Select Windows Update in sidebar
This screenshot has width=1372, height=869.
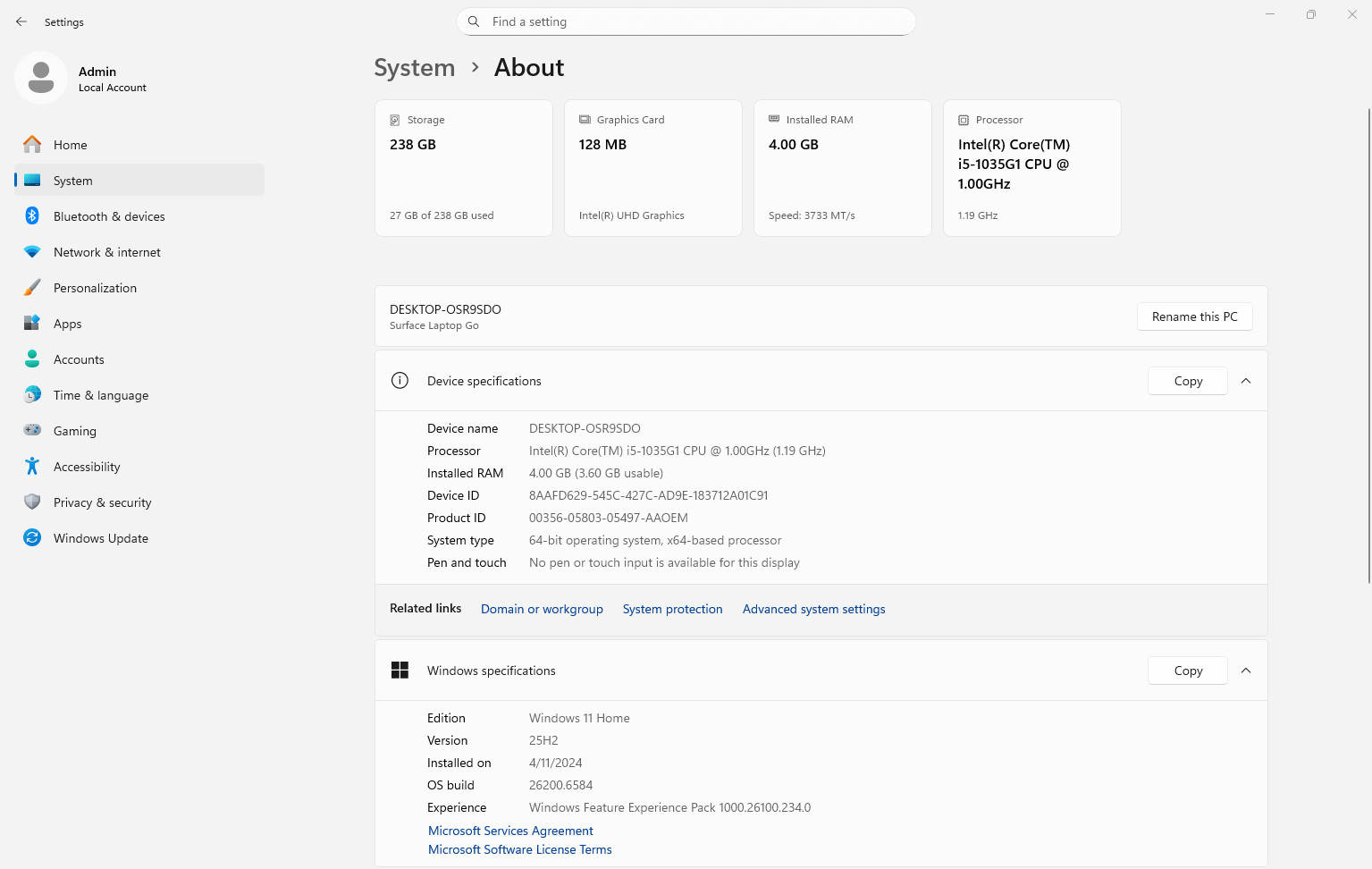pos(139,538)
